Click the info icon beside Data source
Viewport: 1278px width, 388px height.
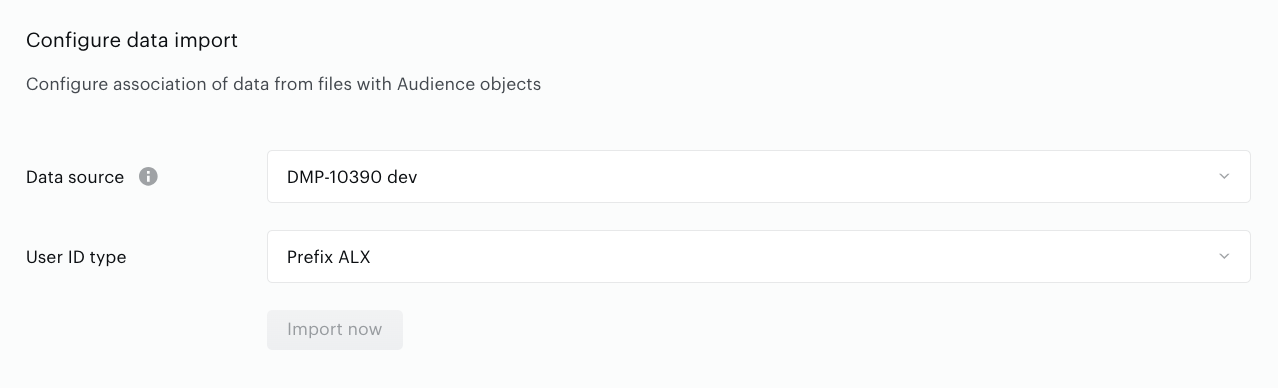point(148,177)
